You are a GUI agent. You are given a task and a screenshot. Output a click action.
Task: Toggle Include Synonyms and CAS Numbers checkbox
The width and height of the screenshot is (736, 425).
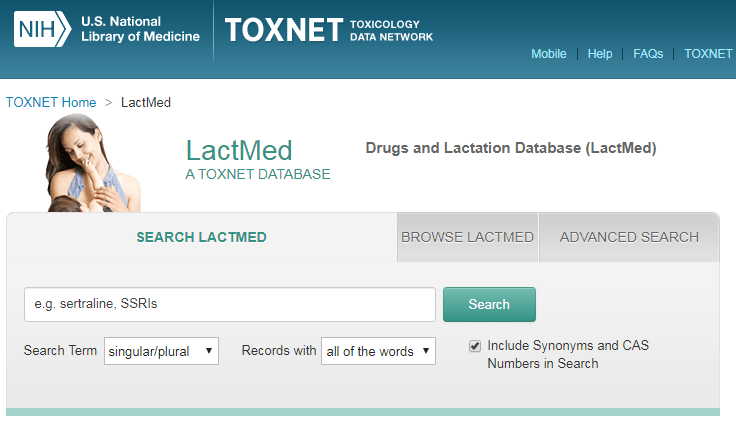(x=475, y=347)
